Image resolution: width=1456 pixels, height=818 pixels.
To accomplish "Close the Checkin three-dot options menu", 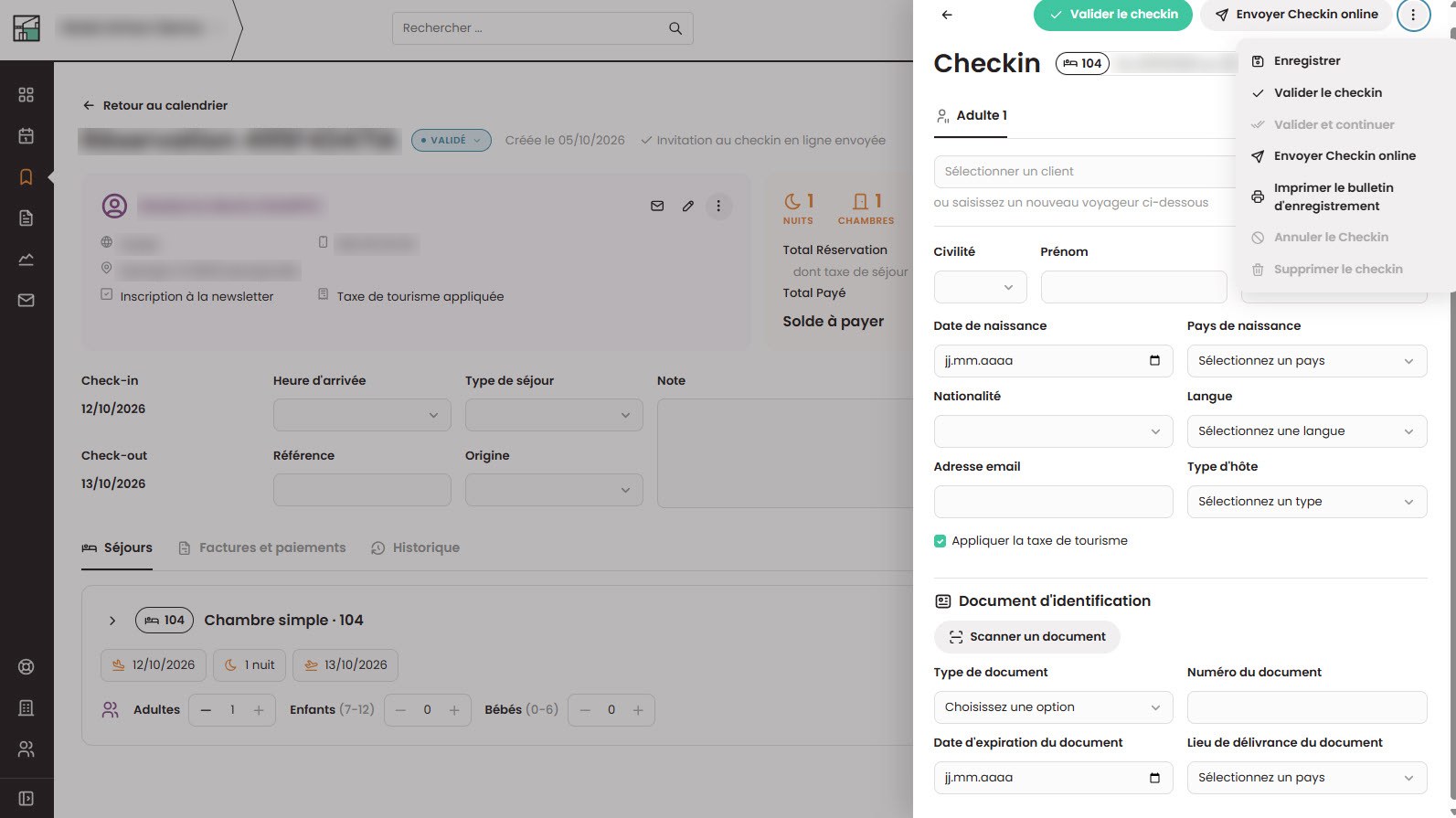I will click(1413, 15).
